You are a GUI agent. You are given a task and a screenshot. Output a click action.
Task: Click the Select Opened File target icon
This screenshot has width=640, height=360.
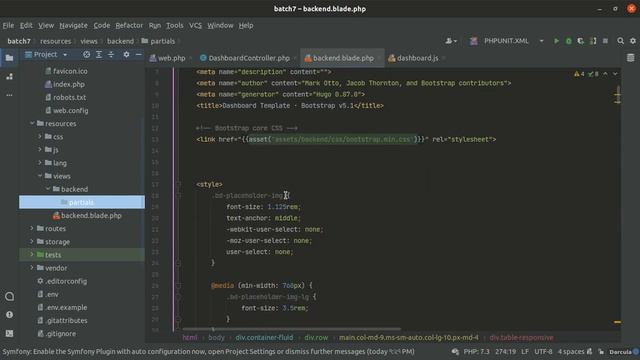tap(87, 54)
